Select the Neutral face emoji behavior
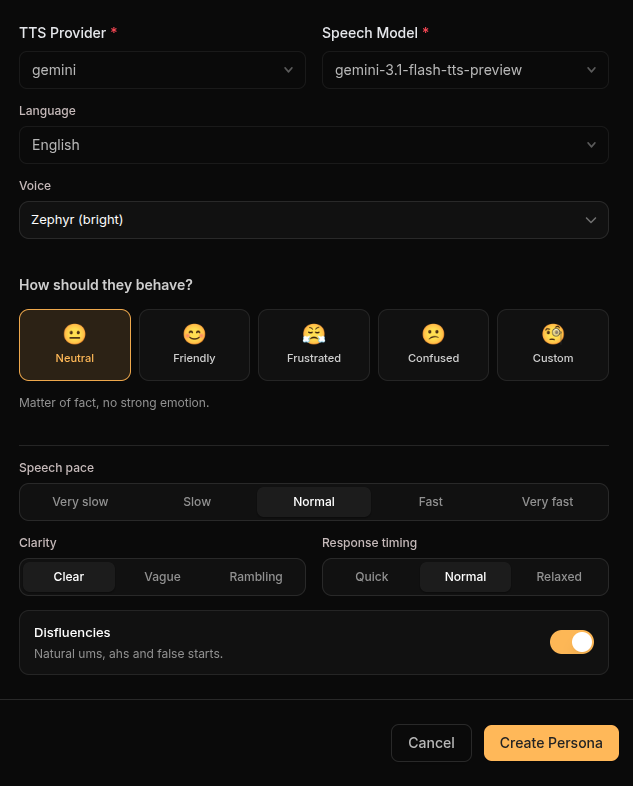The image size is (633, 786). click(75, 334)
